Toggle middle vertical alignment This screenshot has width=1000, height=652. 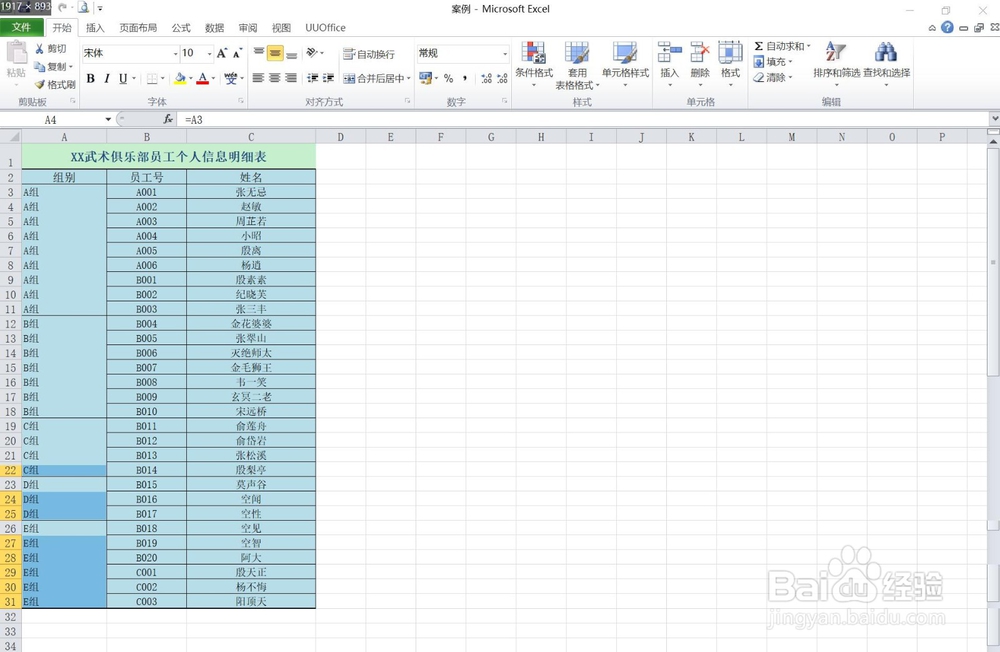click(x=275, y=53)
